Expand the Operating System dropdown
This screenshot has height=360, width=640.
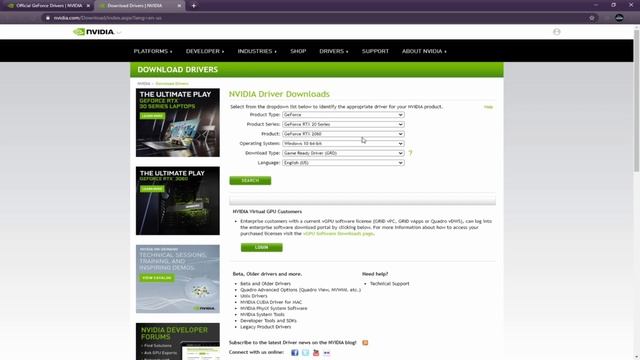pos(343,144)
